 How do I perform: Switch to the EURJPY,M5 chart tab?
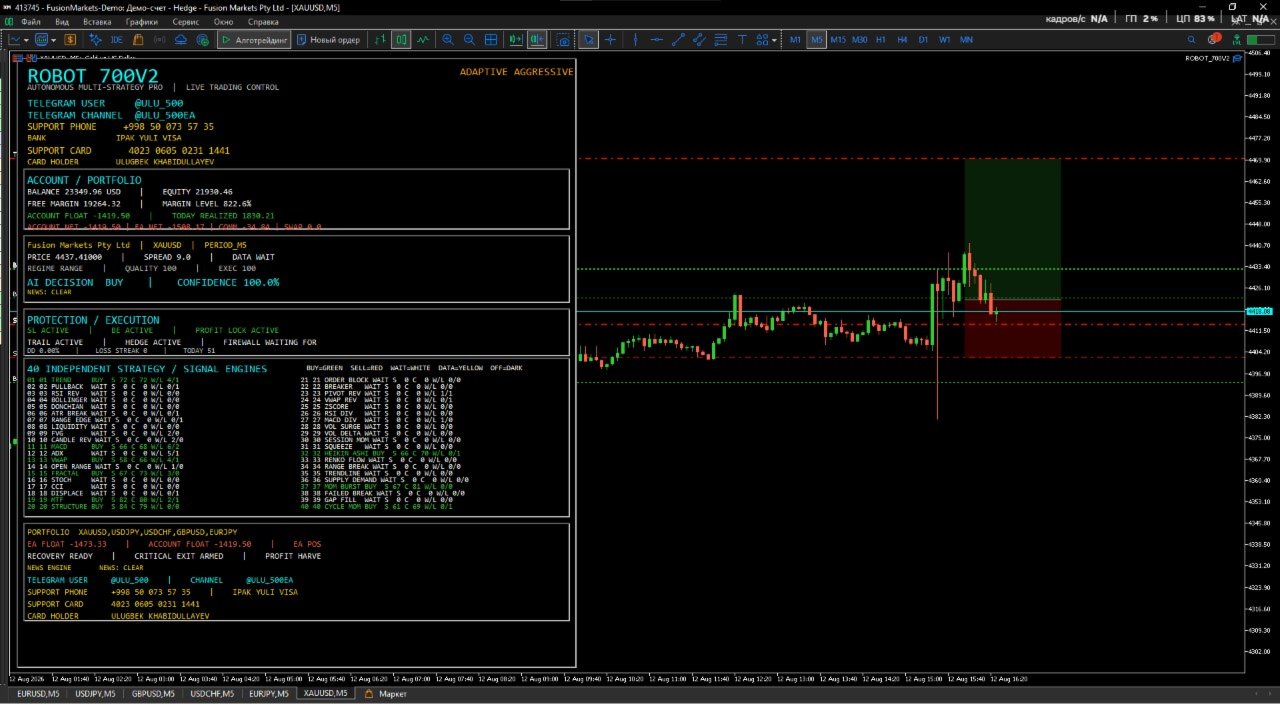tap(269, 693)
